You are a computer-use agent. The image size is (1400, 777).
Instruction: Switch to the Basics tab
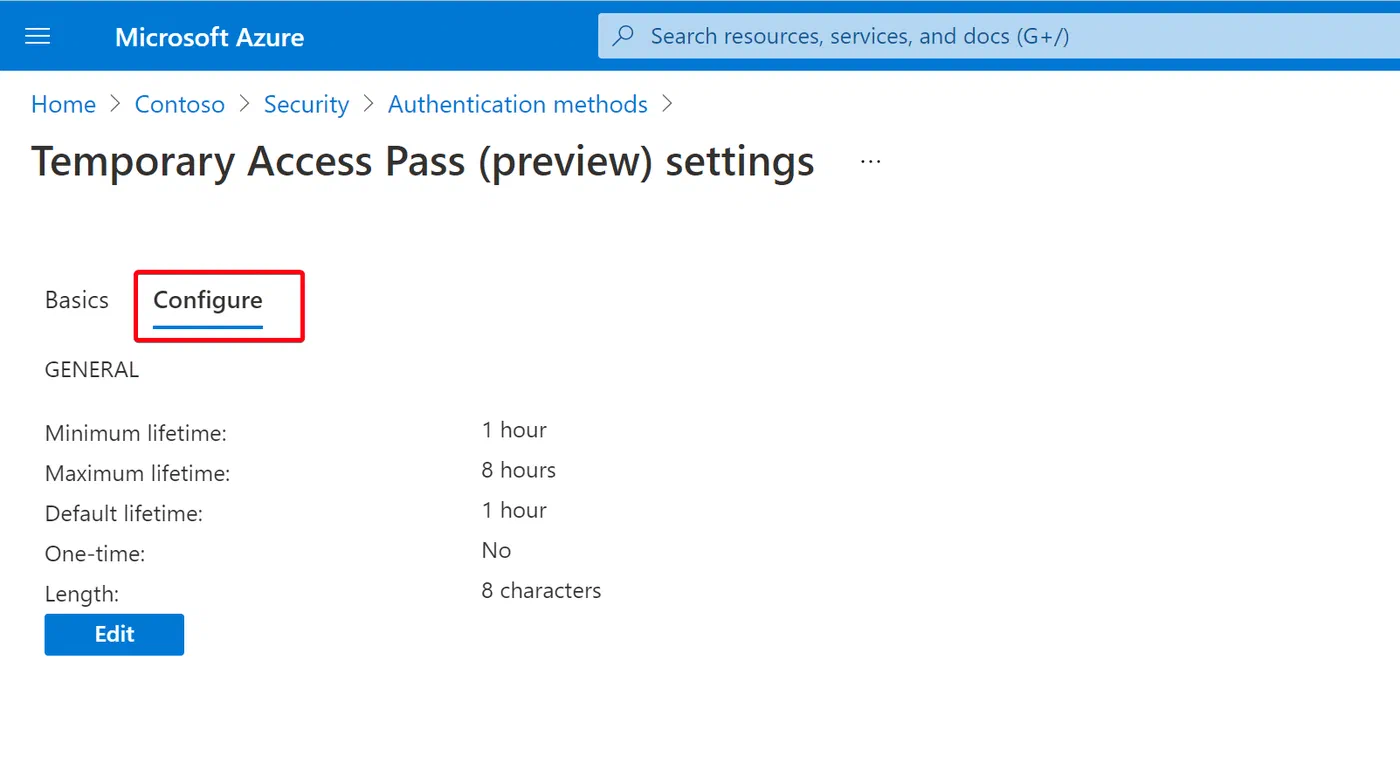(x=77, y=300)
